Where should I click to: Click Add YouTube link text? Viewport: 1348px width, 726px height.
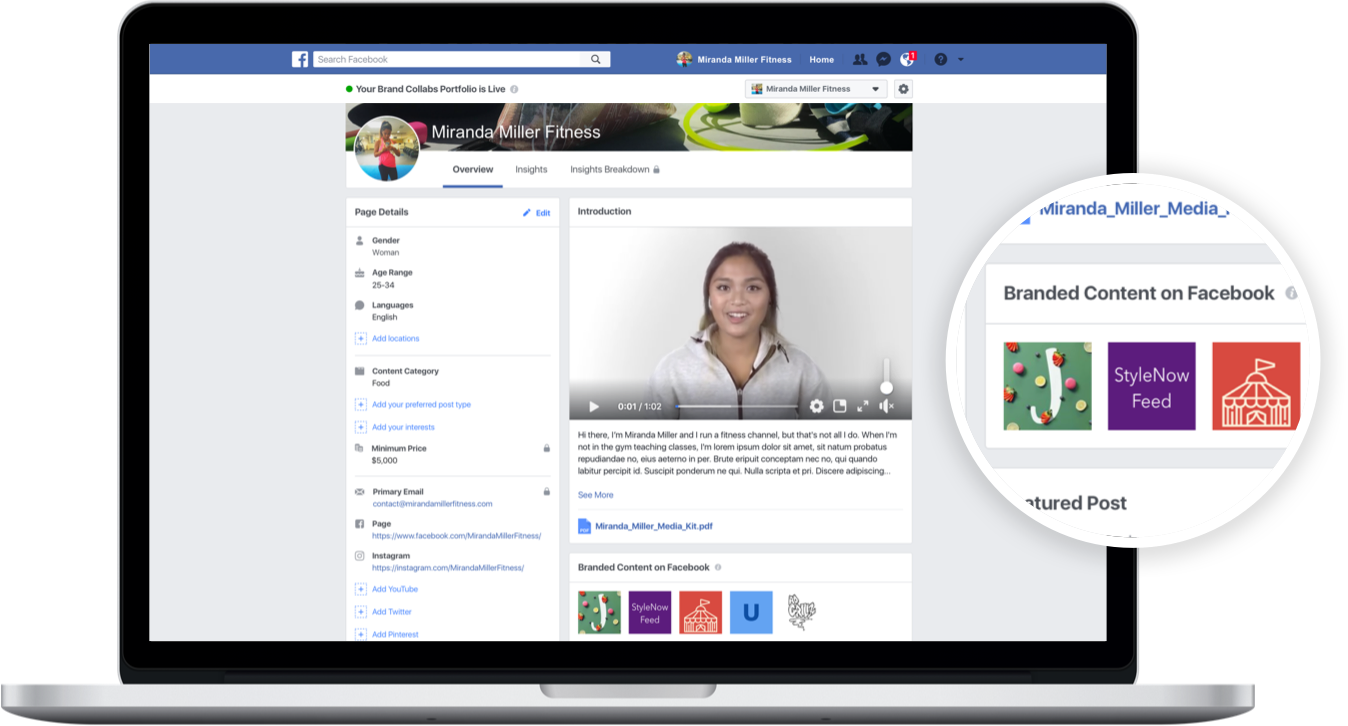pyautogui.click(x=395, y=589)
